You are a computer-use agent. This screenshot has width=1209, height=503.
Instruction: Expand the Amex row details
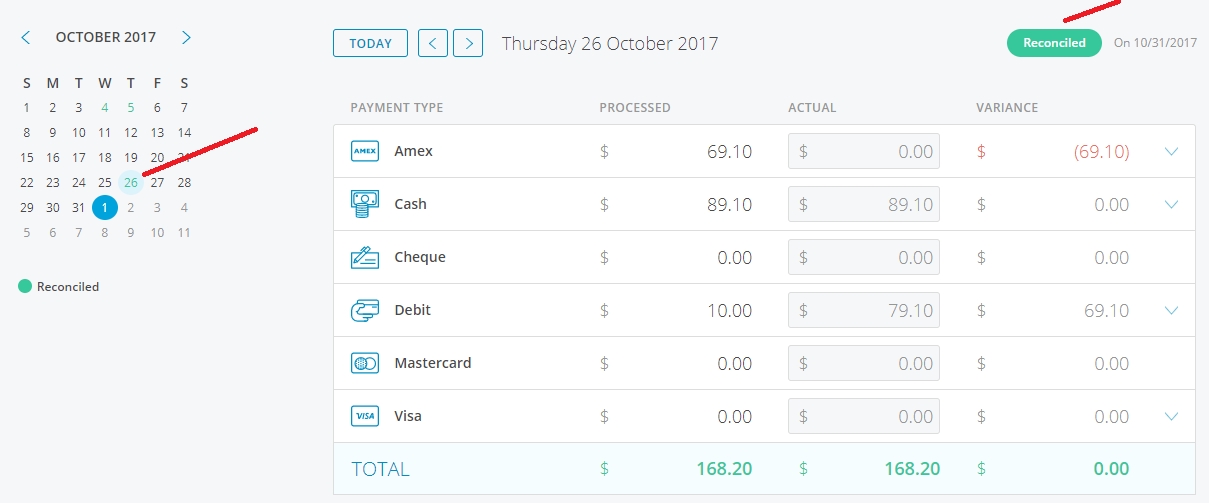(1172, 151)
